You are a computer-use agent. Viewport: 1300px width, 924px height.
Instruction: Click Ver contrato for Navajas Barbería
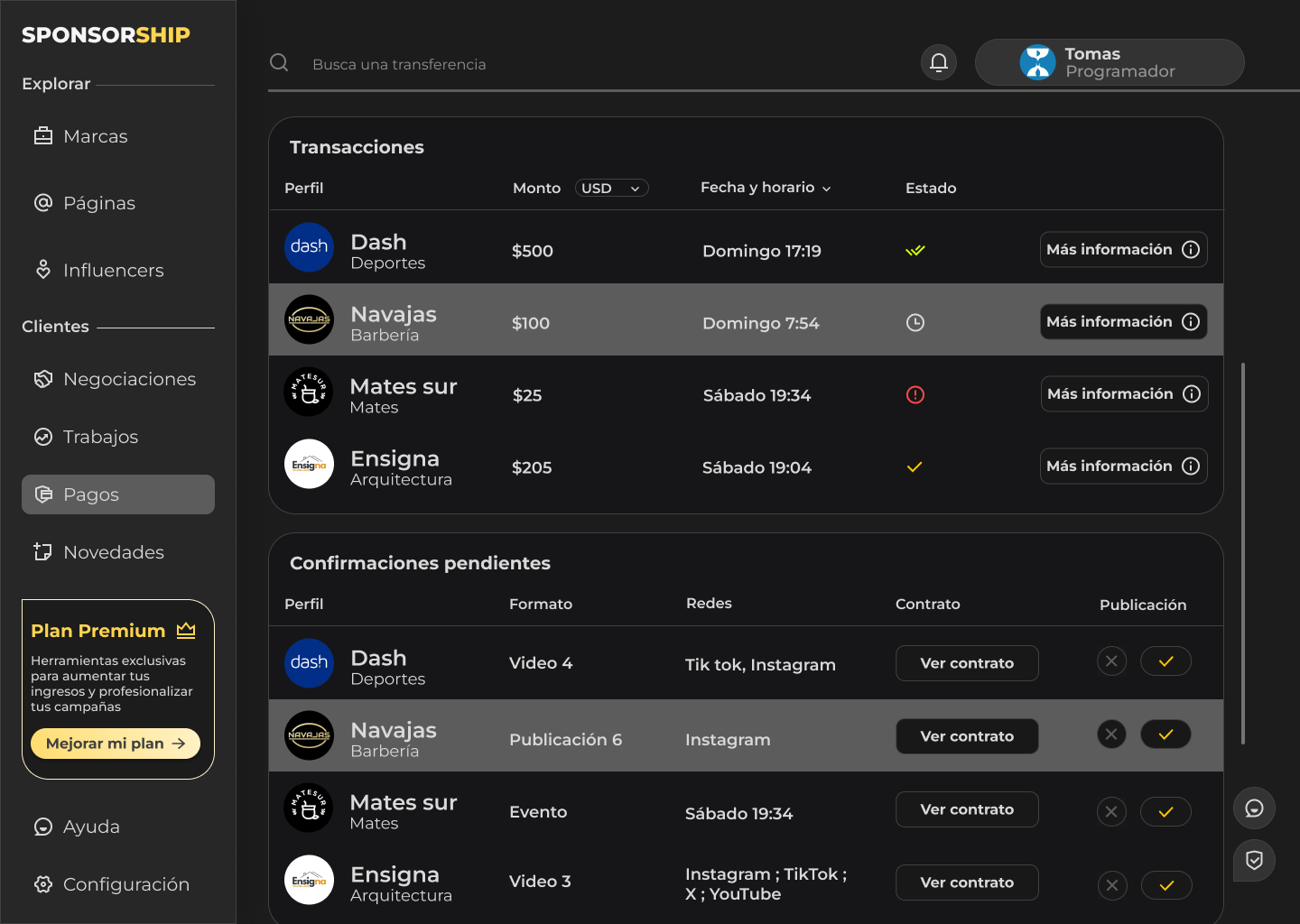pos(967,735)
